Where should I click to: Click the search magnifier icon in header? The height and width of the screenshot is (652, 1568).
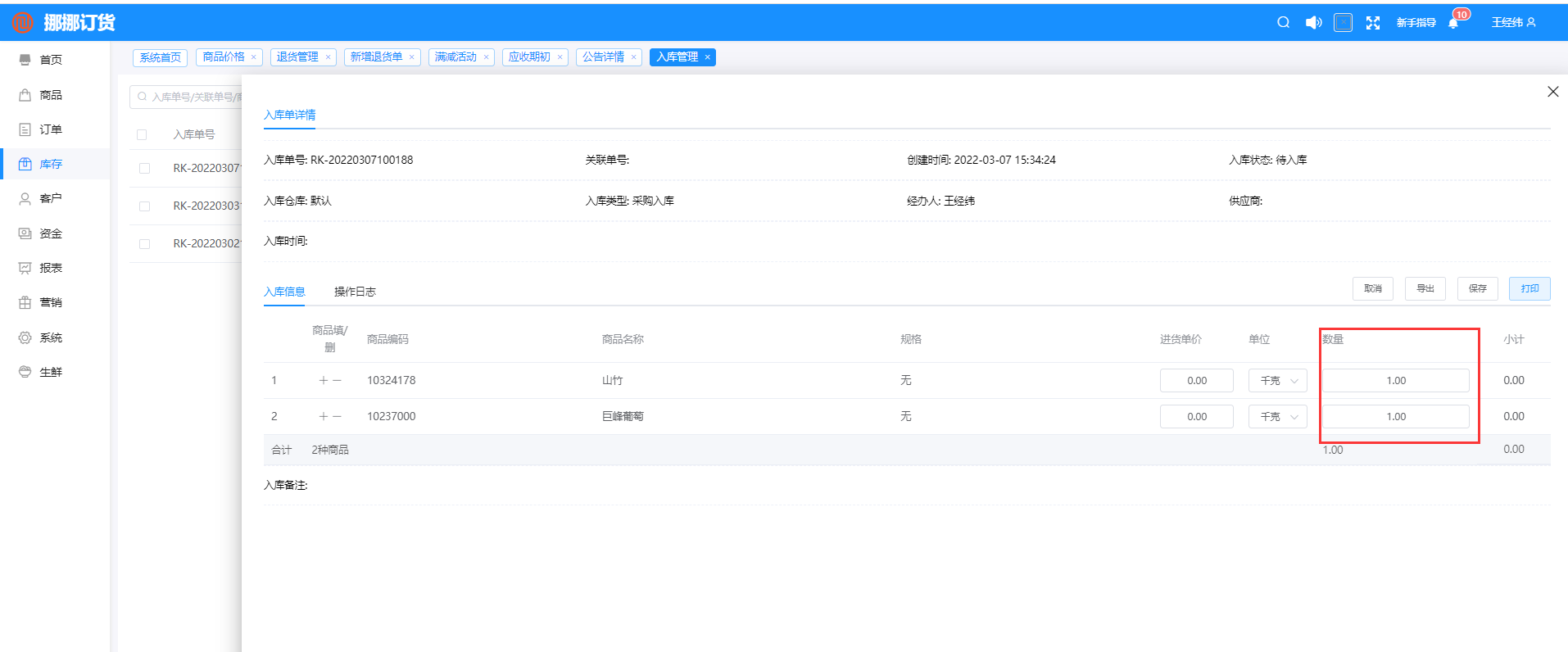pyautogui.click(x=1283, y=23)
